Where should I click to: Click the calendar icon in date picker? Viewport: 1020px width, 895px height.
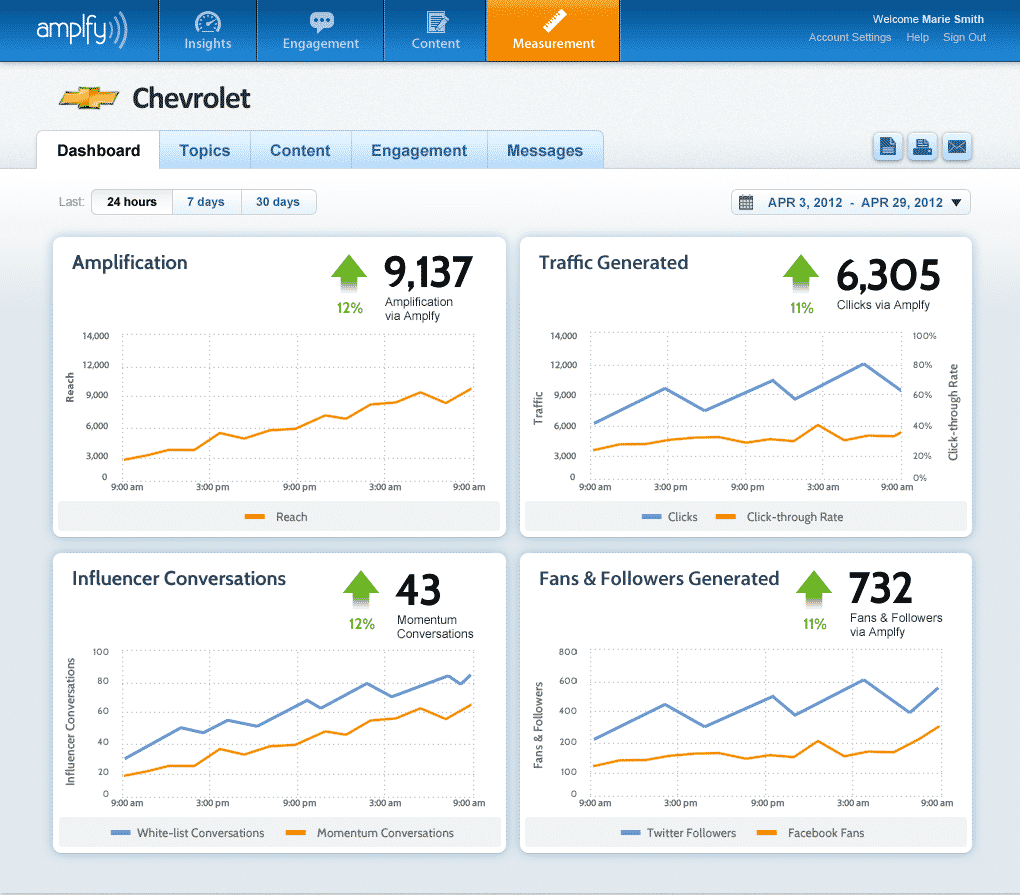(746, 203)
